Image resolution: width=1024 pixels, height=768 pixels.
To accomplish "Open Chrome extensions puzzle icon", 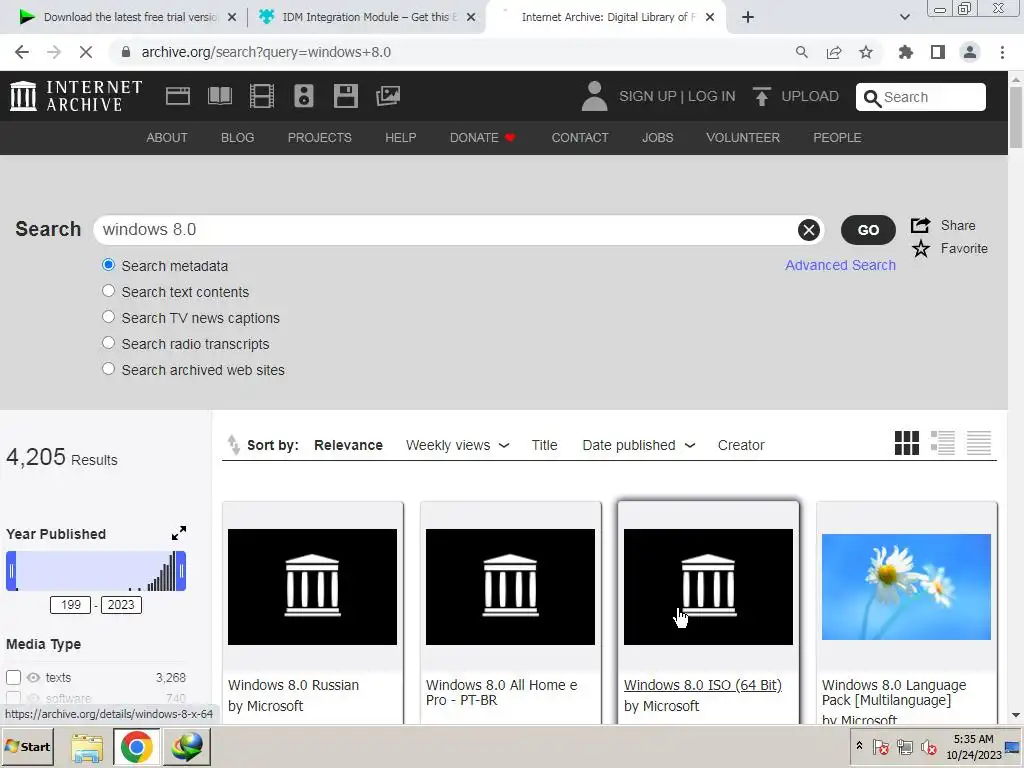I will click(905, 52).
